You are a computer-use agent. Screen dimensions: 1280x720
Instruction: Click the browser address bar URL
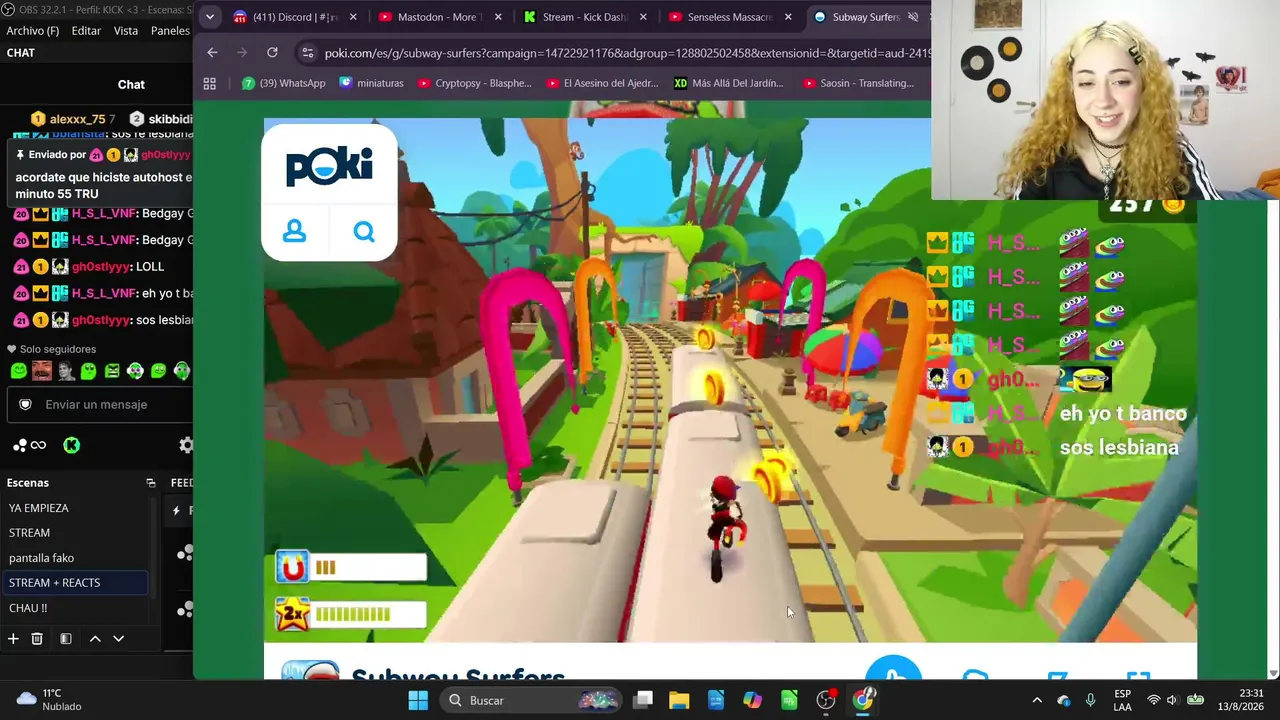click(628, 53)
